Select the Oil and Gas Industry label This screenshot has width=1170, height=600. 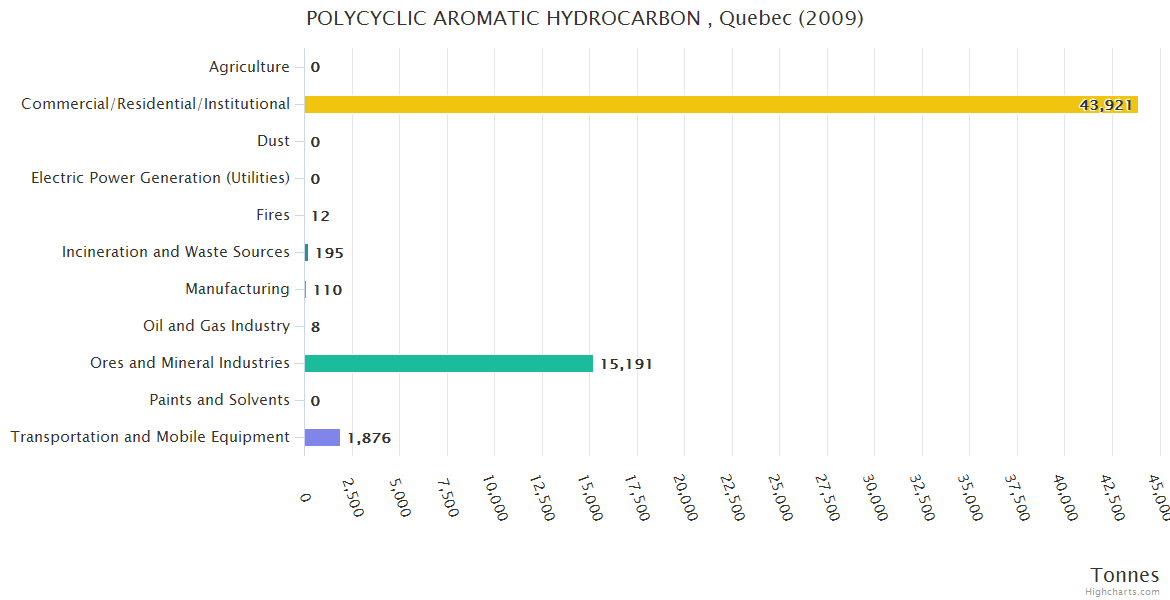[x=216, y=326]
